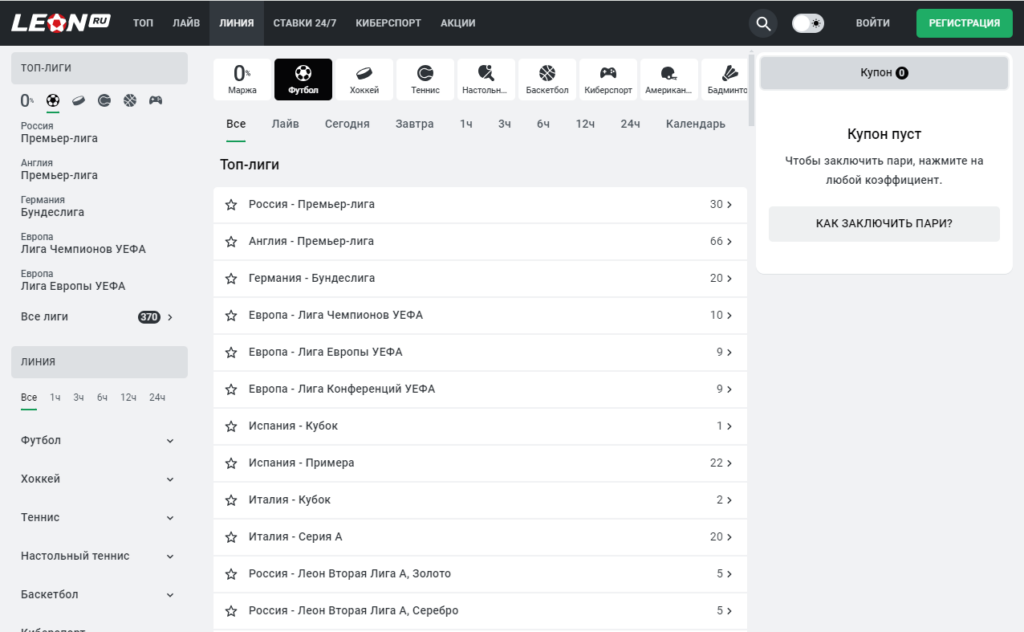
Task: Open Европа Лига Чемпионов УЕФА in sidebar
Action: point(83,244)
